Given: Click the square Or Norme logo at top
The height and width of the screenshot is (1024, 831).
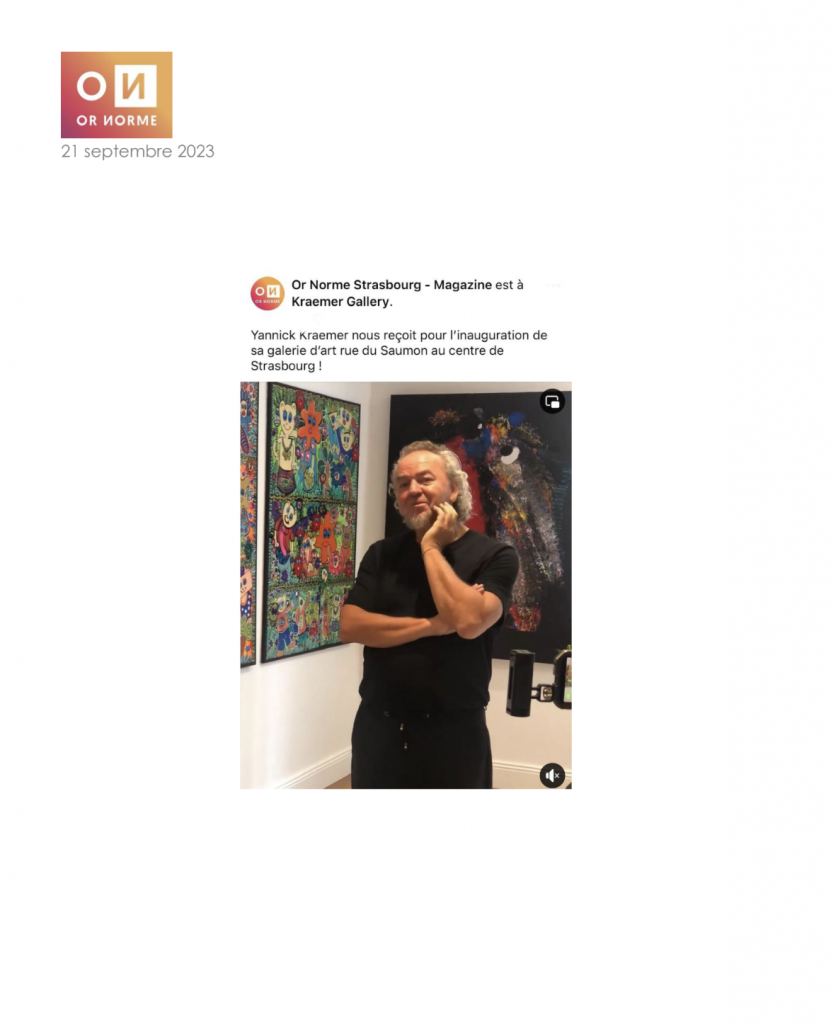Looking at the screenshot, I should click(x=116, y=95).
